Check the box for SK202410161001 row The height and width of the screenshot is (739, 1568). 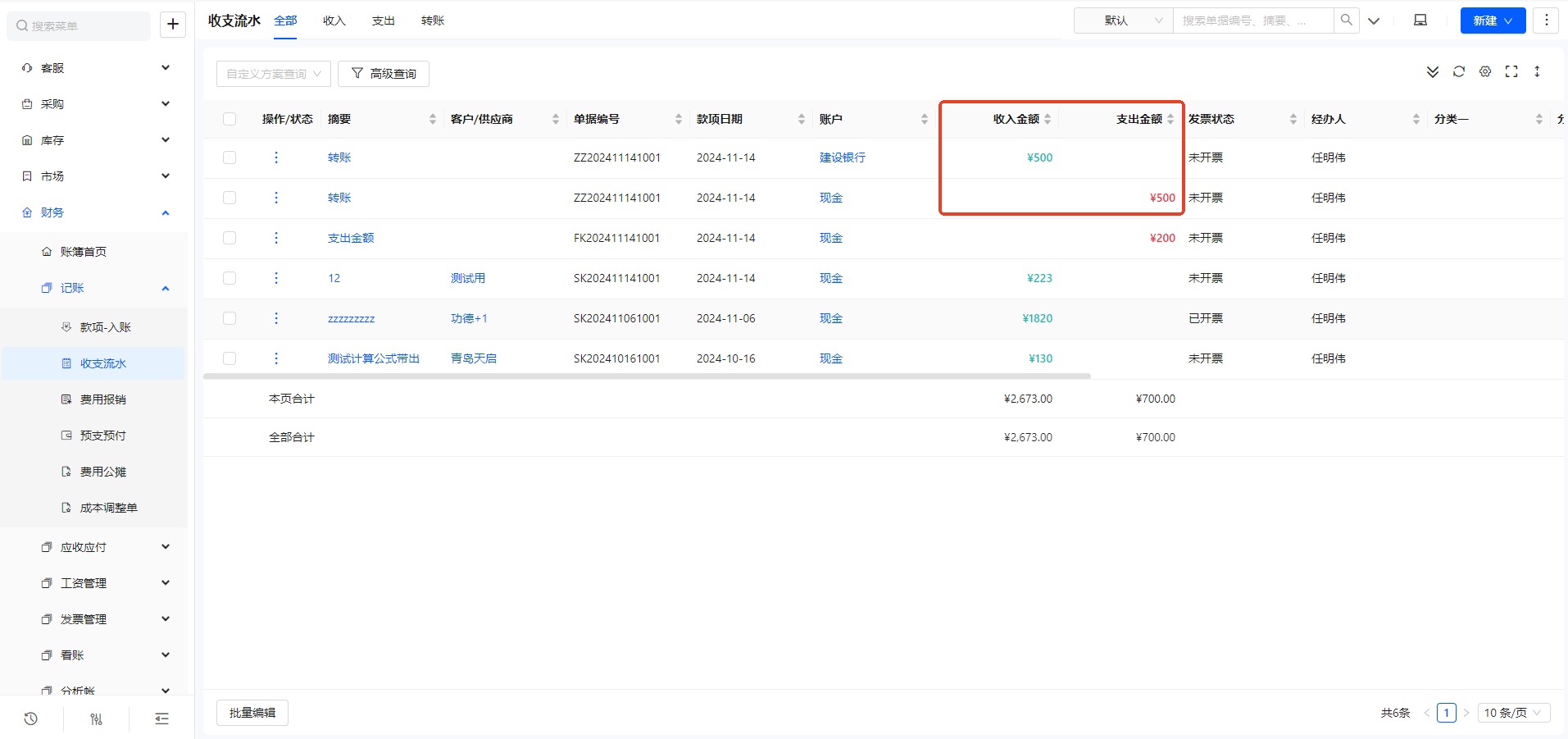click(230, 358)
